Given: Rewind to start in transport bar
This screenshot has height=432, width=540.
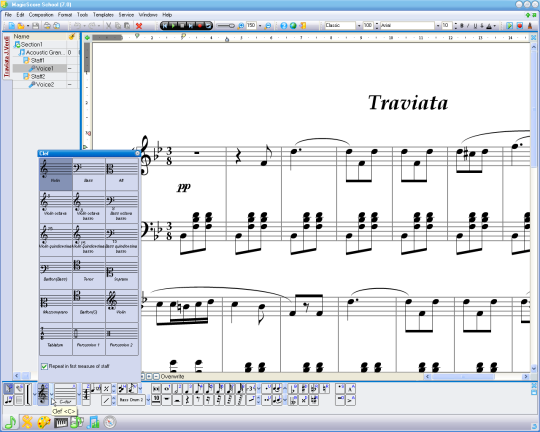Looking at the screenshot, I should pyautogui.click(x=165, y=25).
